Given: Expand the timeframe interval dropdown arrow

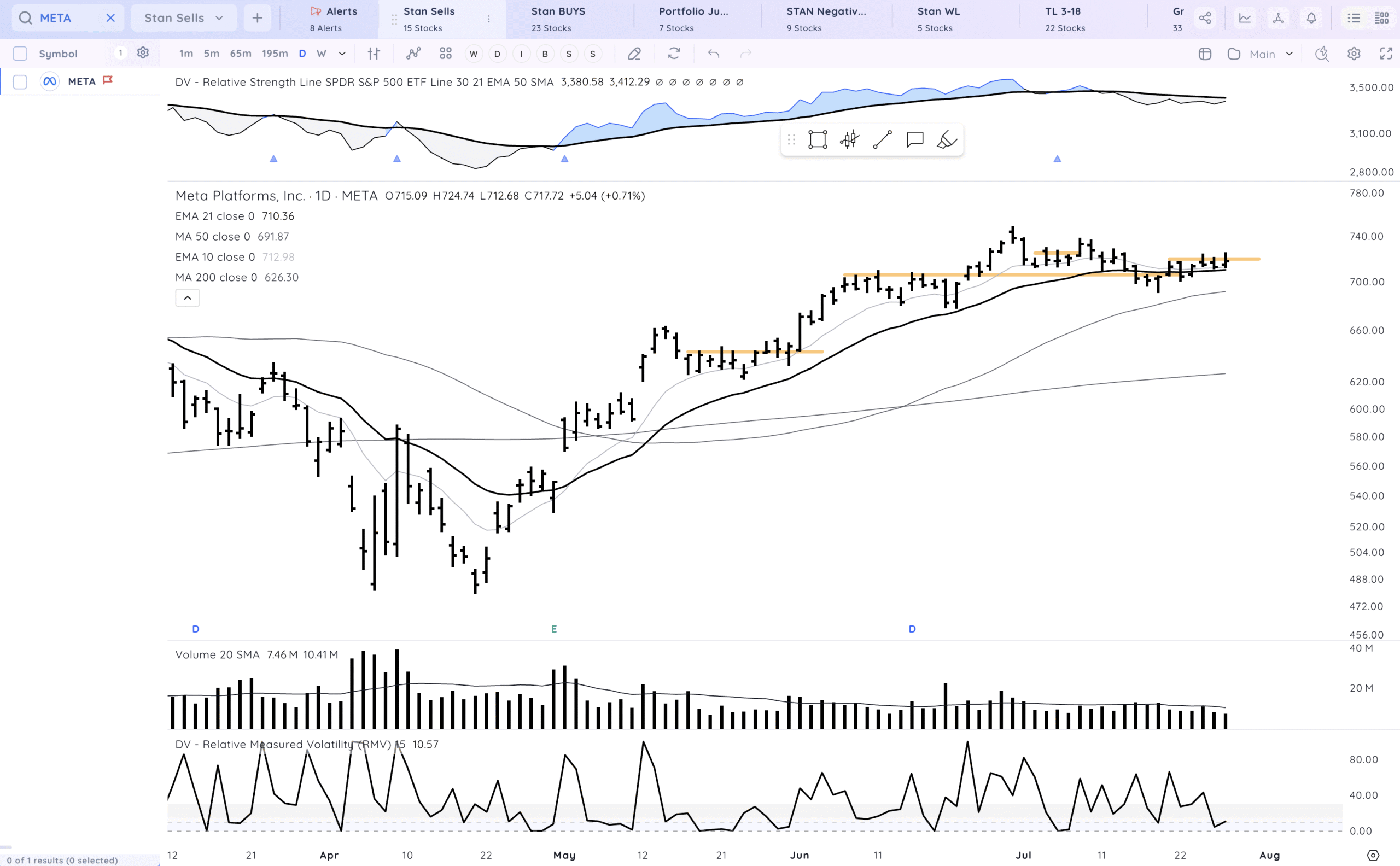Looking at the screenshot, I should coord(342,54).
